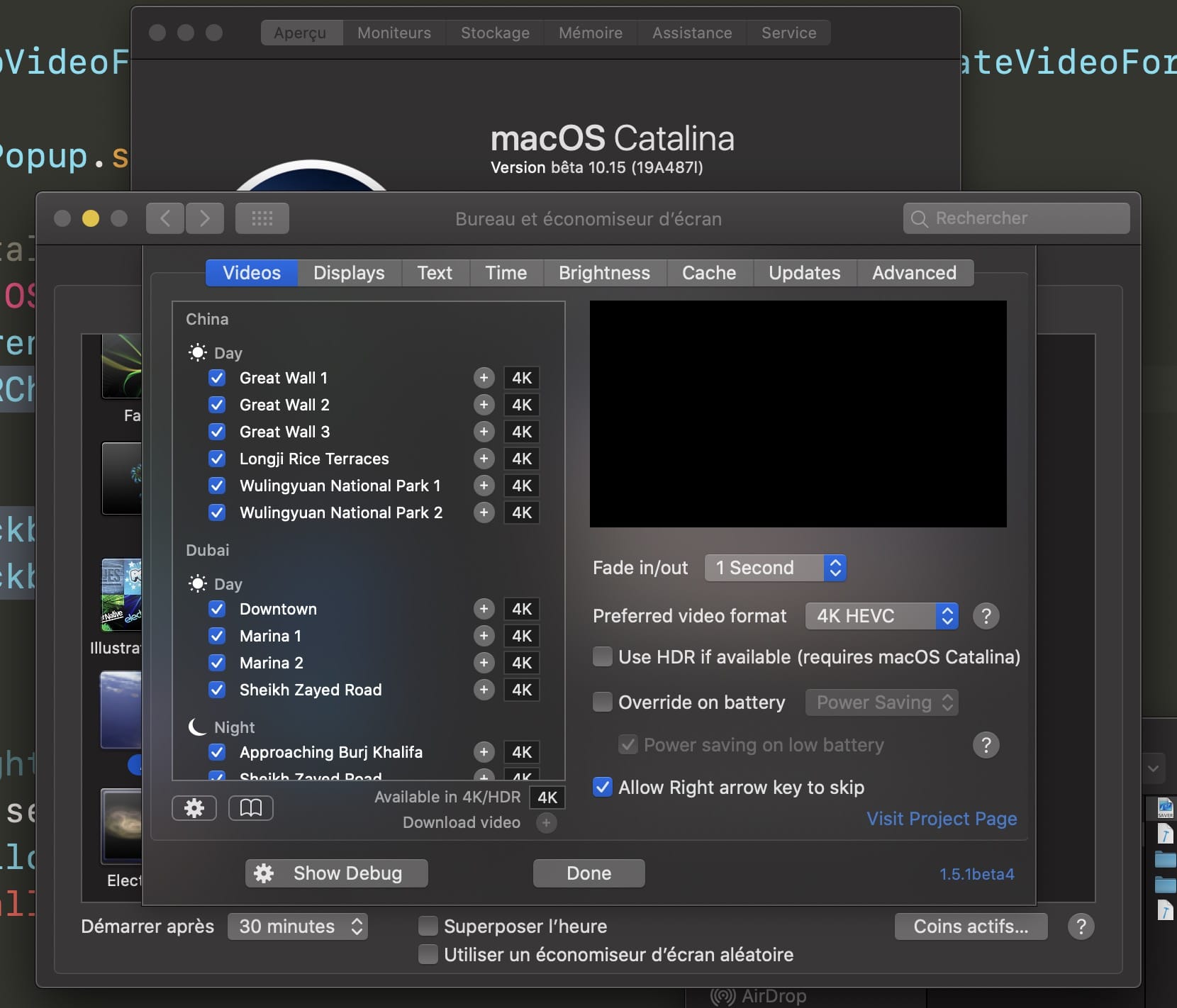Switch to the Displays tab
This screenshot has height=1008, width=1177.
[x=349, y=273]
